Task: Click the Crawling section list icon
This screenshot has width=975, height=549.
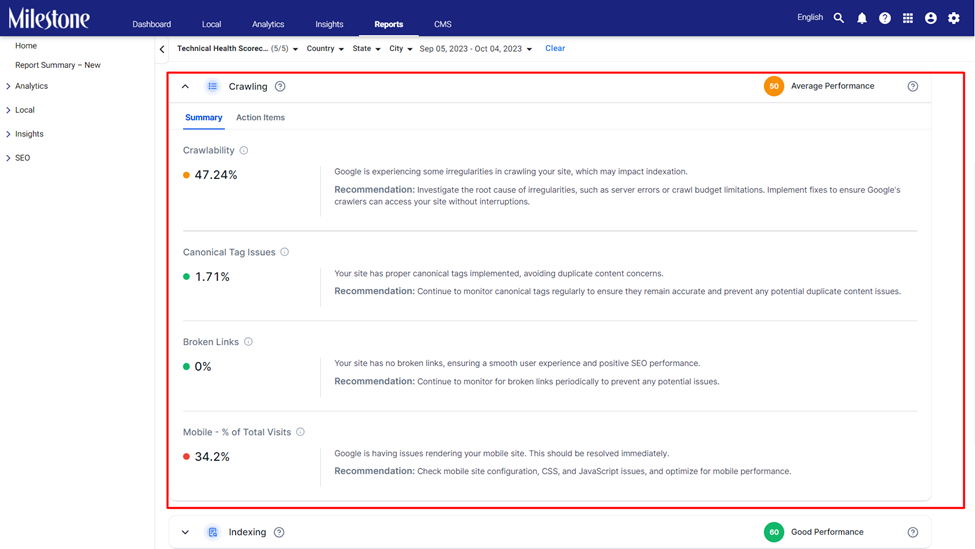Action: pyautogui.click(x=213, y=86)
